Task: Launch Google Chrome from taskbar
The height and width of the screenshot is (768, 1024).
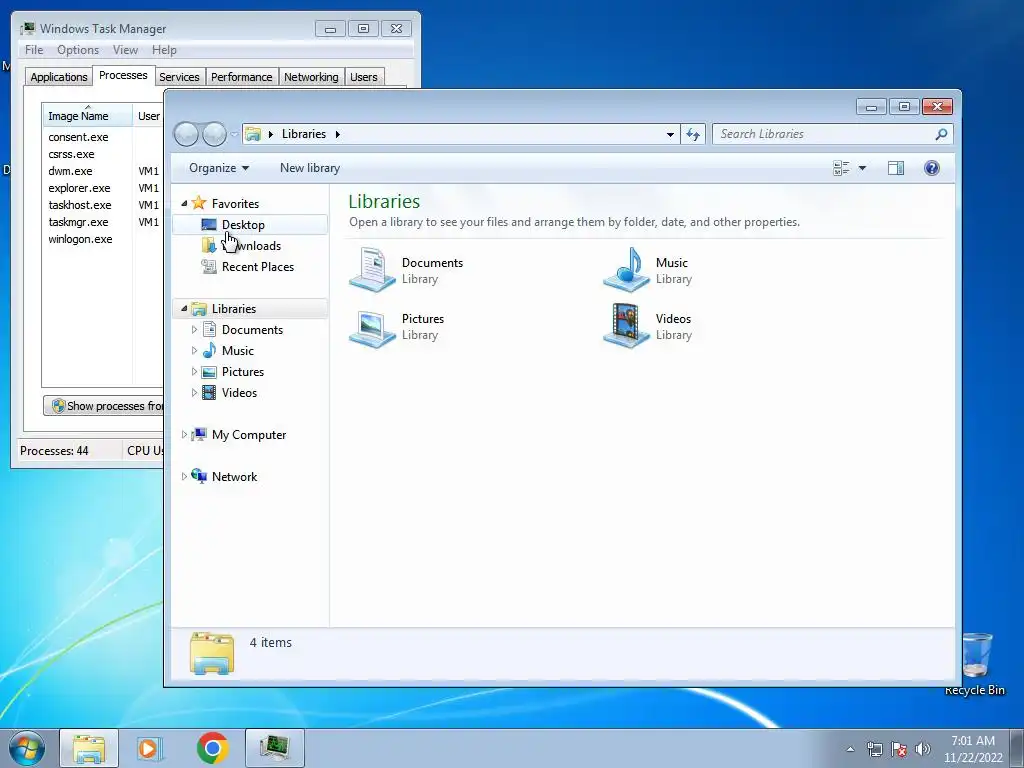Action: (213, 748)
